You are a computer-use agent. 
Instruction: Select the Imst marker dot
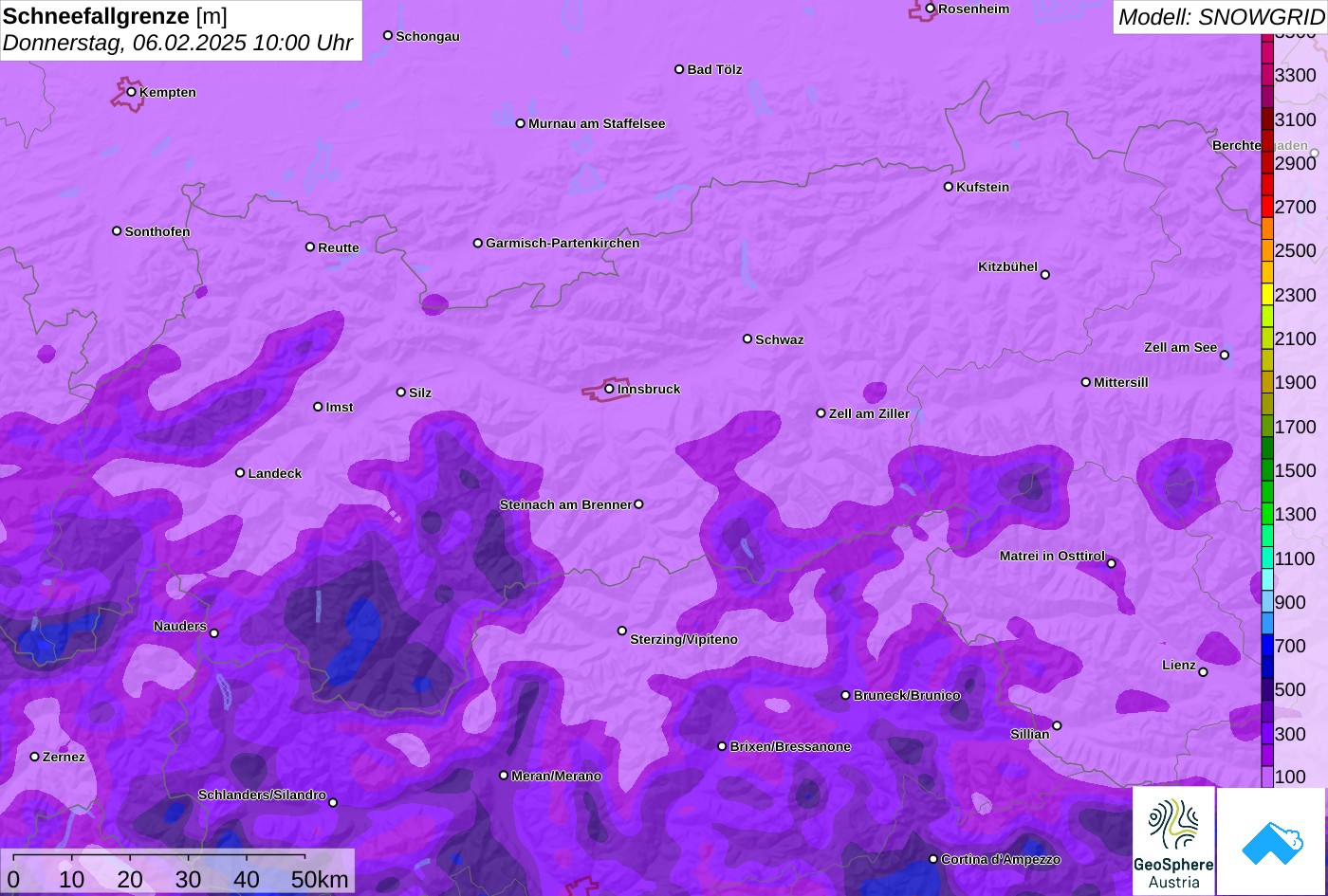click(318, 407)
